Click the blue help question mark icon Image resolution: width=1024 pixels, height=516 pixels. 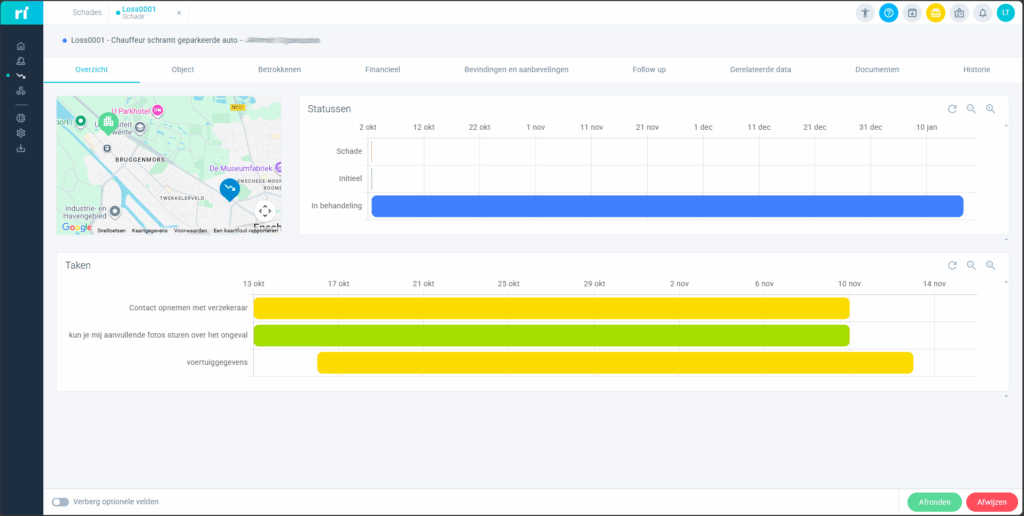888,13
